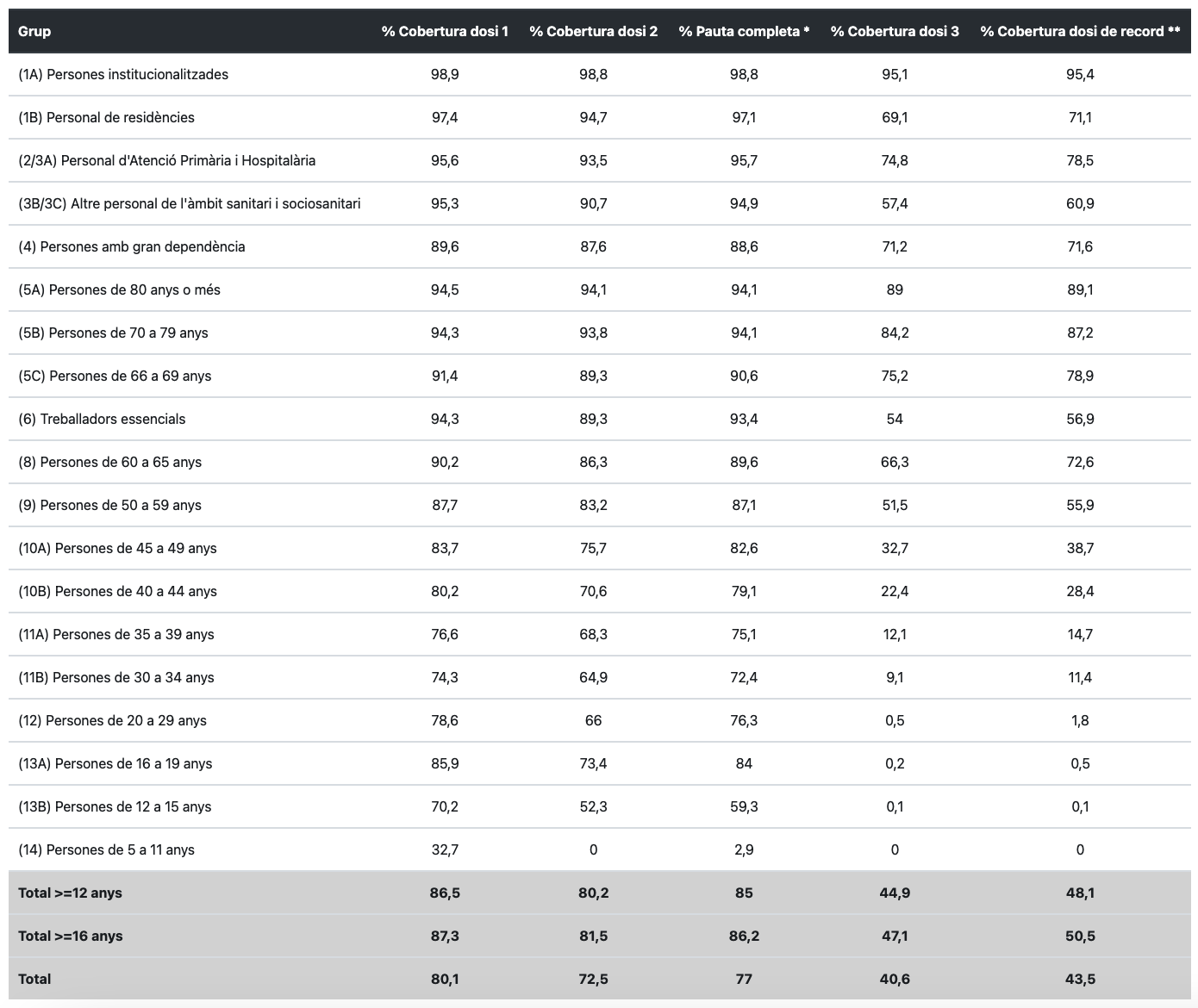Click the % Cobertura dosi 2 header
The width and height of the screenshot is (1198, 1008).
(x=593, y=31)
